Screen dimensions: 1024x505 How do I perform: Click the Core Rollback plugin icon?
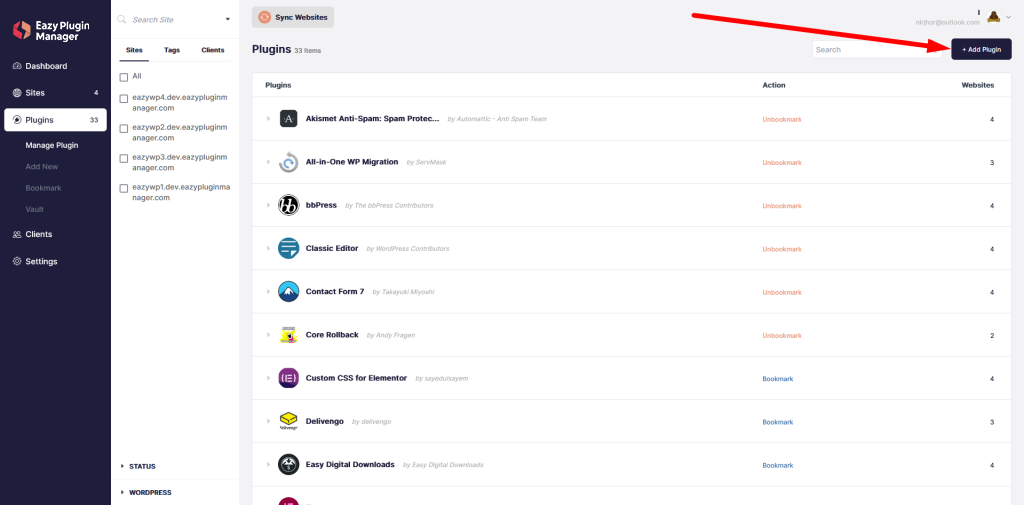(289, 334)
